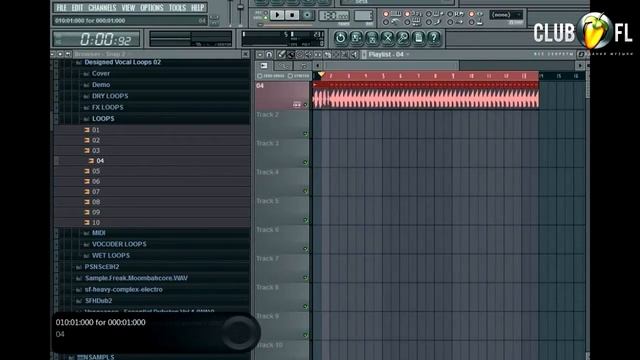Select sample 04 in LOOPS
Screen dimensions: 640x360
tap(100, 161)
